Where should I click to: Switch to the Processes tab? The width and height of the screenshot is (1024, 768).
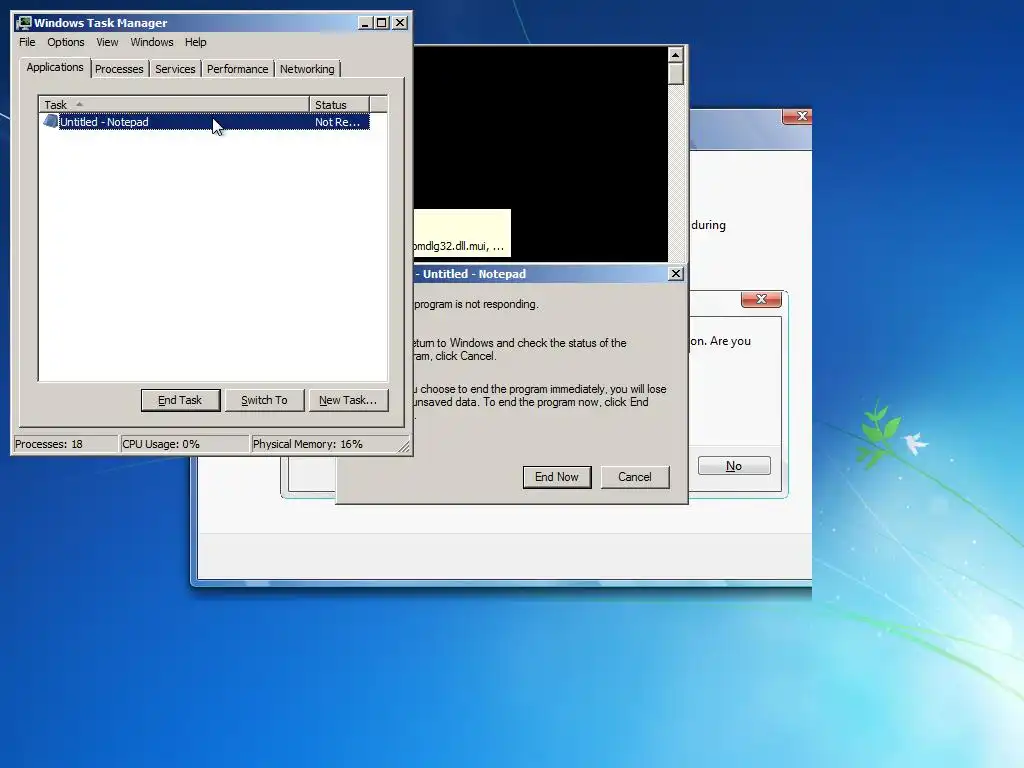pyautogui.click(x=119, y=69)
